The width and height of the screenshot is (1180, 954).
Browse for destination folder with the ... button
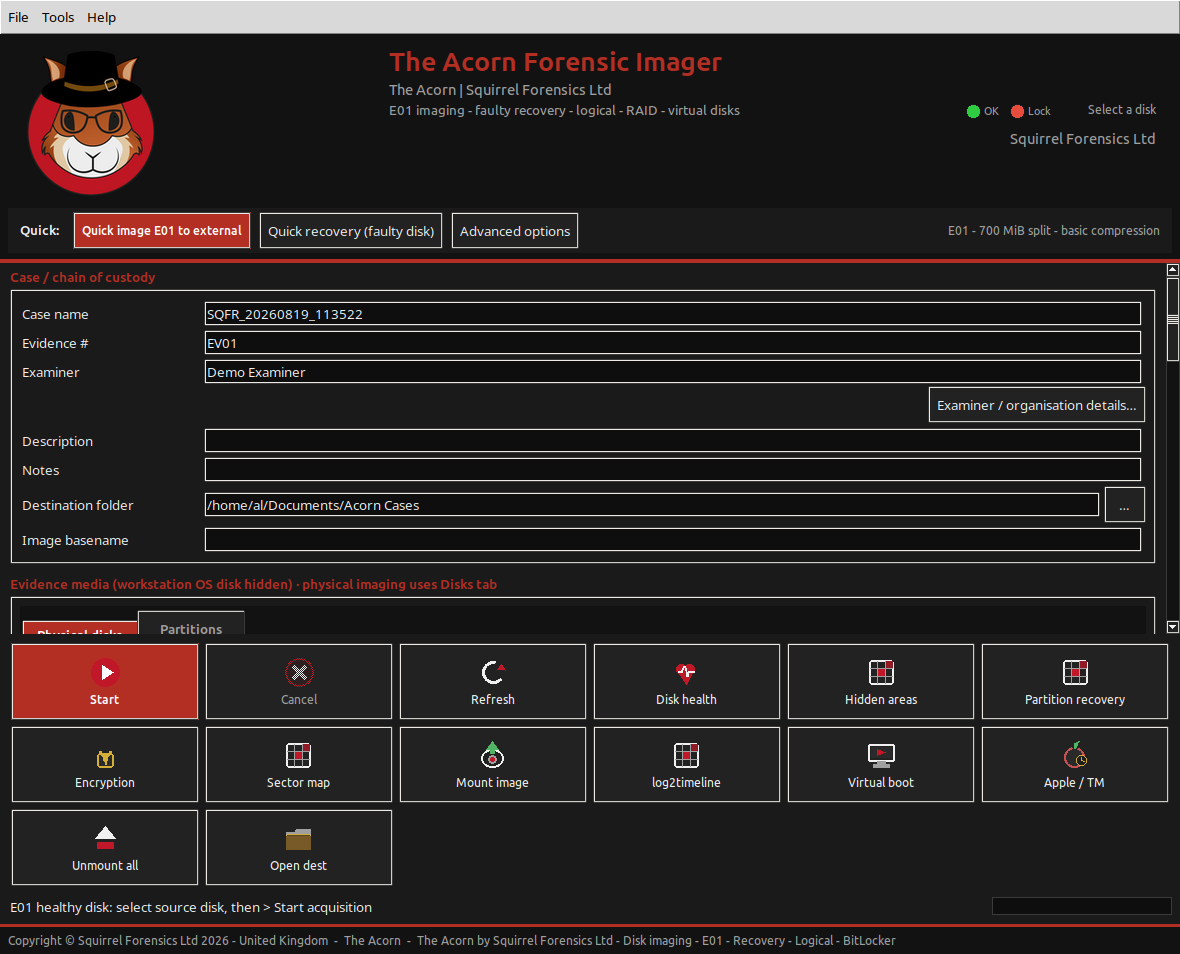coord(1124,505)
